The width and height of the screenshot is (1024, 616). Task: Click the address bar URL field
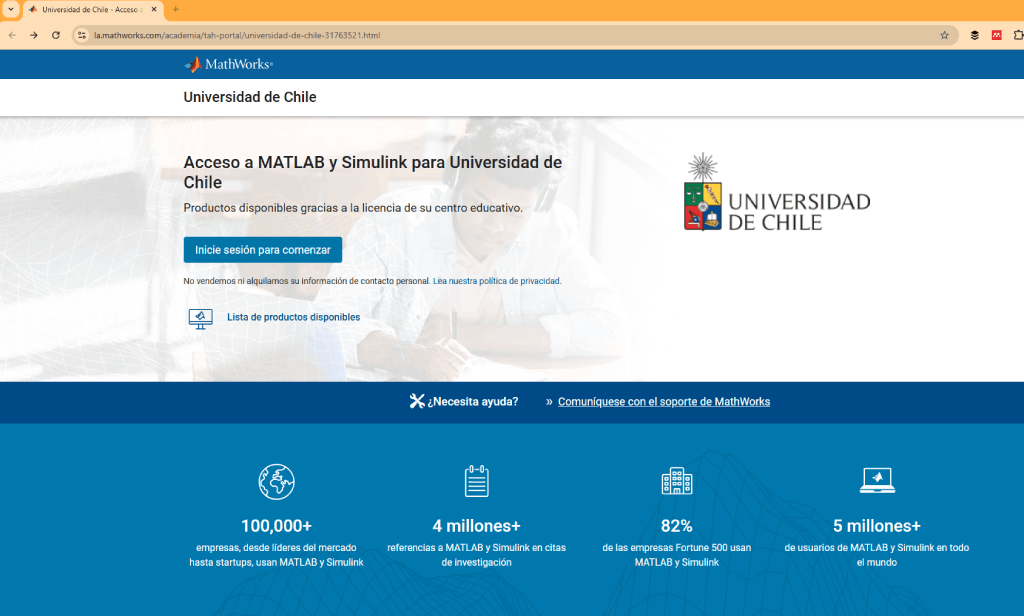(500, 35)
